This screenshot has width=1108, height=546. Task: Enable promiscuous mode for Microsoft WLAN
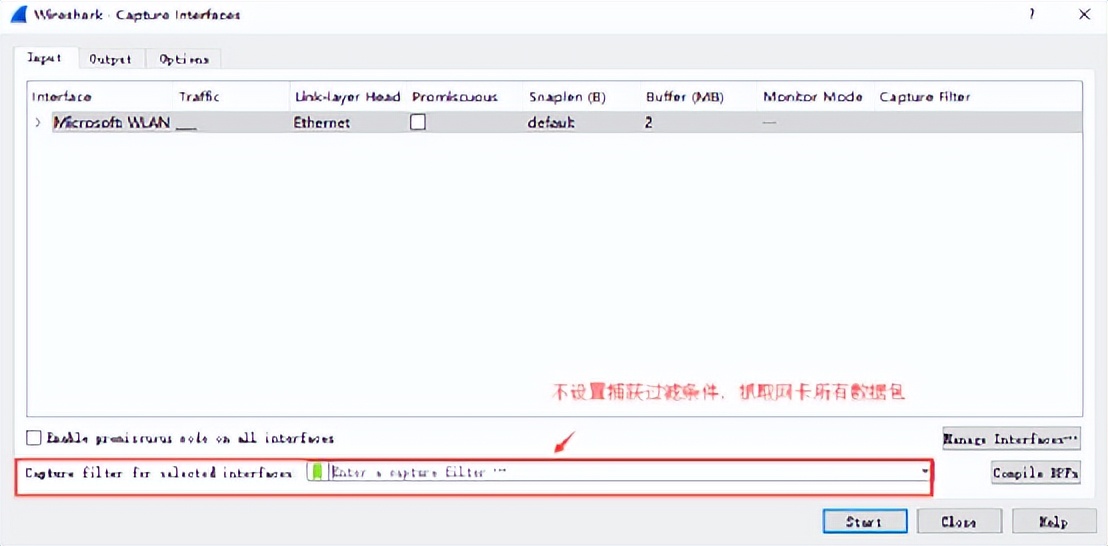coord(418,122)
